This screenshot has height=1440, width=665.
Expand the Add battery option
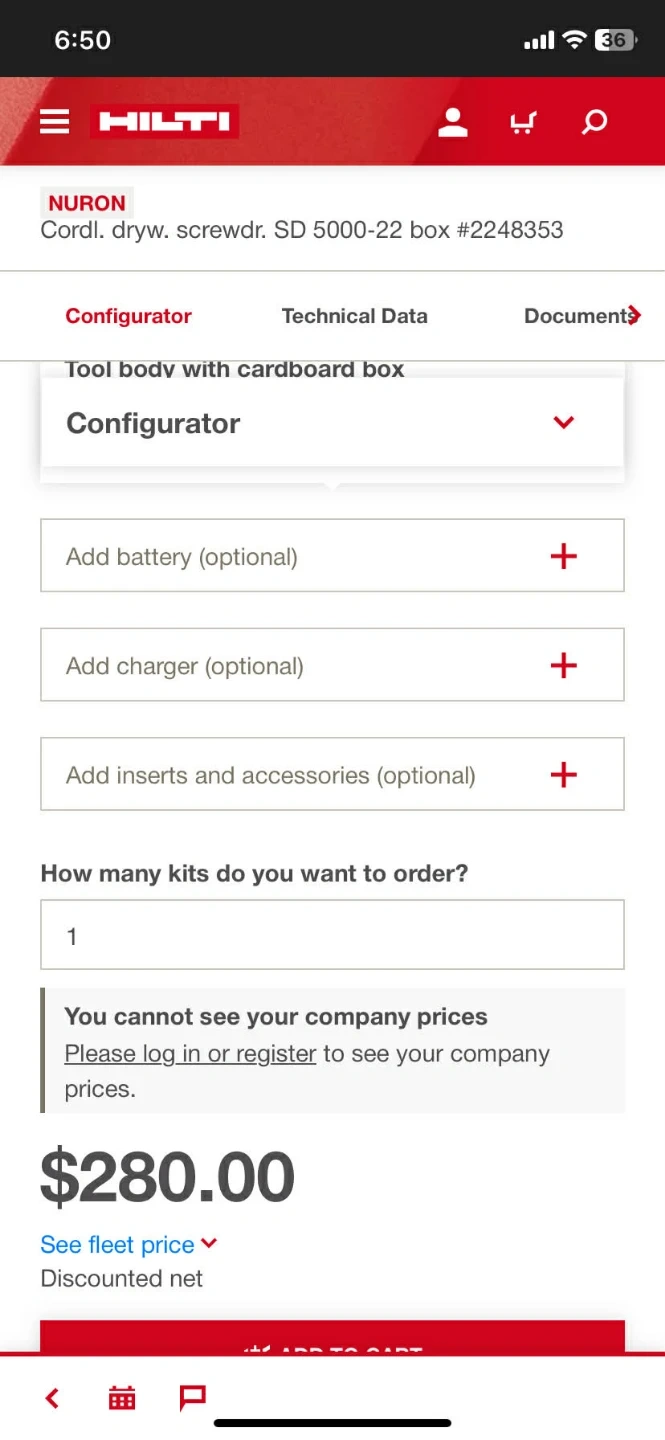pyautogui.click(x=332, y=556)
